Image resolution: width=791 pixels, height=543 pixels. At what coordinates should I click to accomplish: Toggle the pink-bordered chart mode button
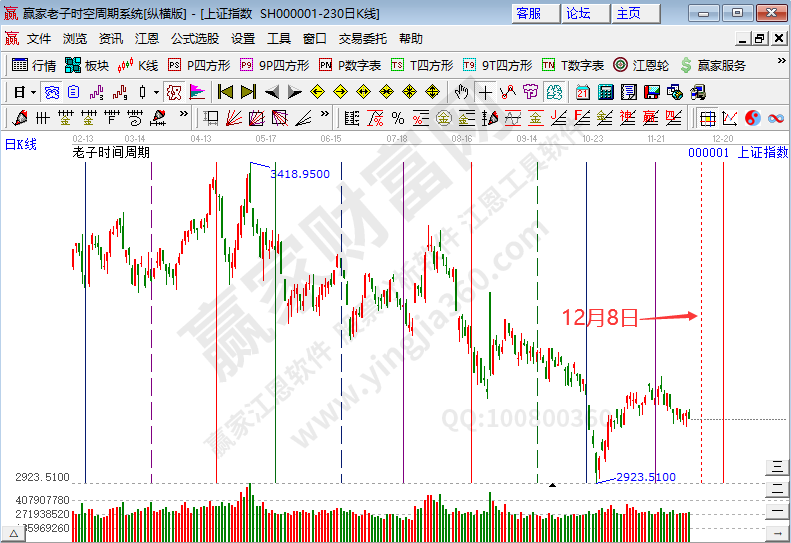173,92
